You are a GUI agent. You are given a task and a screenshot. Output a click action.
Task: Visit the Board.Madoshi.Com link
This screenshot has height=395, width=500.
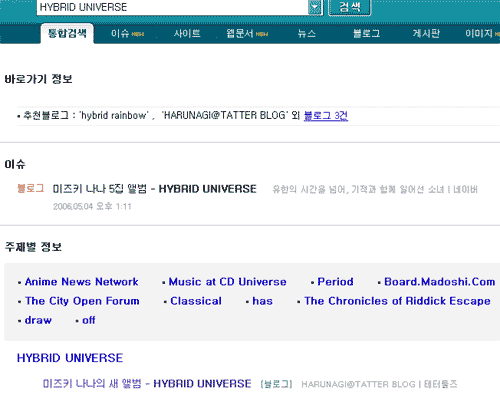[x=440, y=282]
